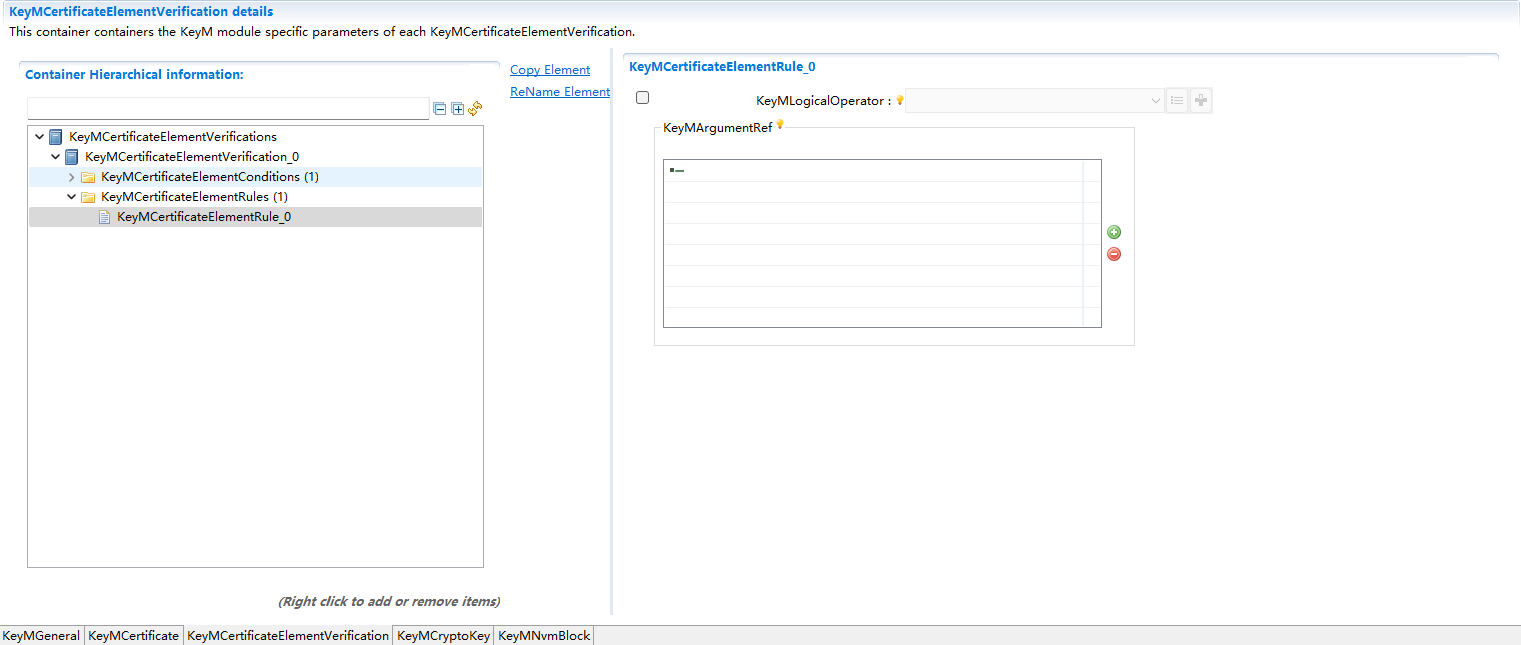
Task: Open the KeyMNvmBlock tab
Action: tap(543, 635)
